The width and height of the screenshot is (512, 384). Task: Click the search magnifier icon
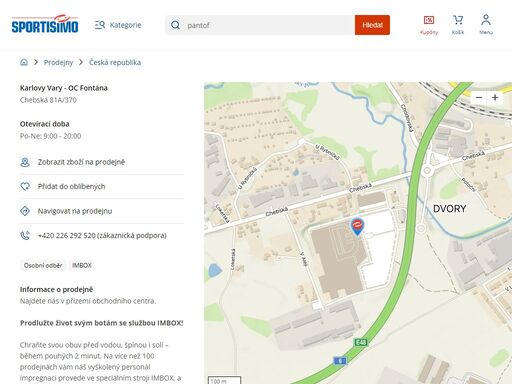(x=175, y=25)
